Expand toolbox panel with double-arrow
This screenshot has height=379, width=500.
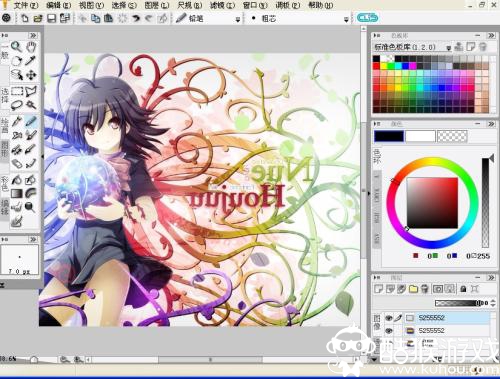tap(33, 35)
